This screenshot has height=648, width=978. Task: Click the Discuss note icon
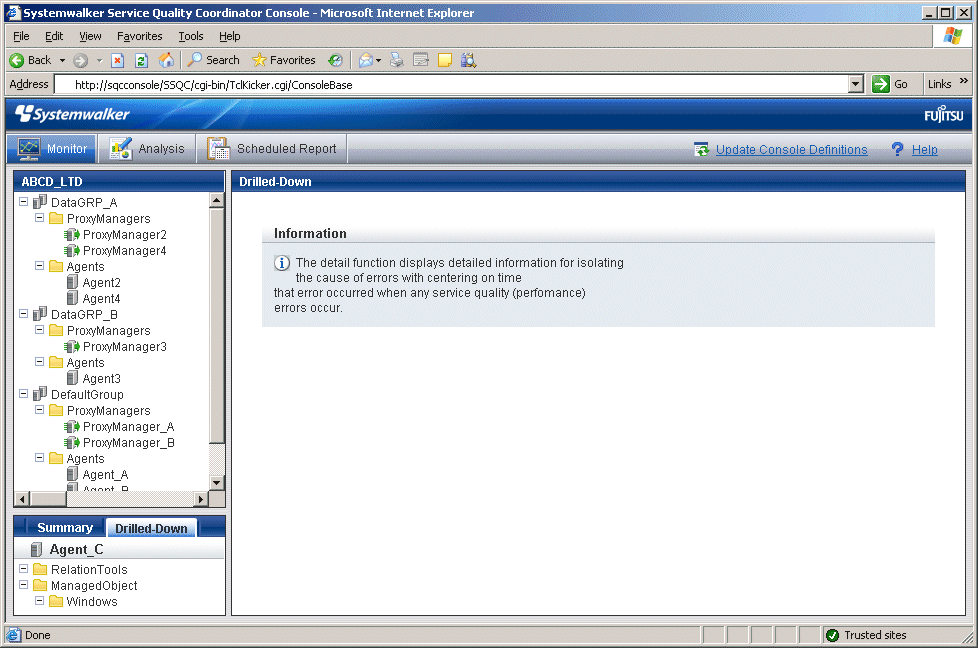[x=445, y=60]
